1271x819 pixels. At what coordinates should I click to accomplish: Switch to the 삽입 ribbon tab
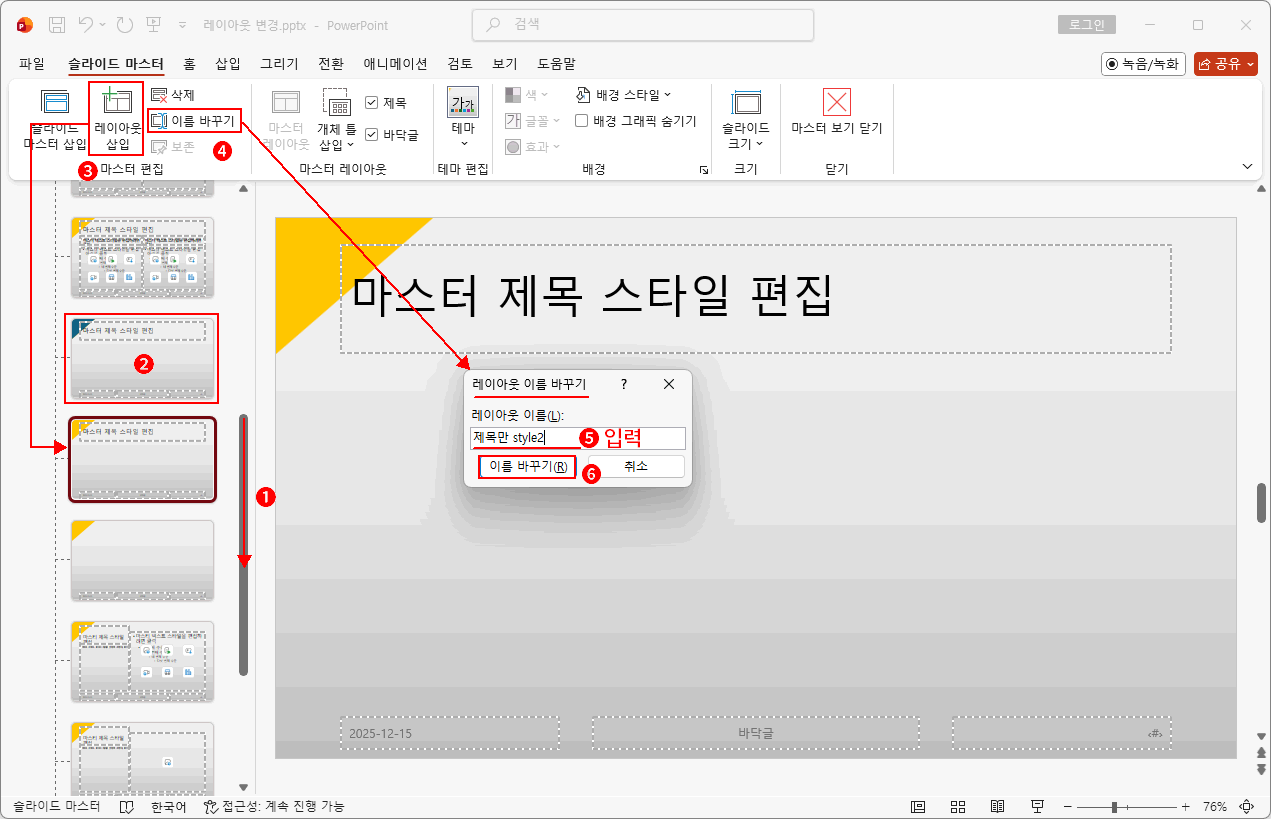(230, 63)
